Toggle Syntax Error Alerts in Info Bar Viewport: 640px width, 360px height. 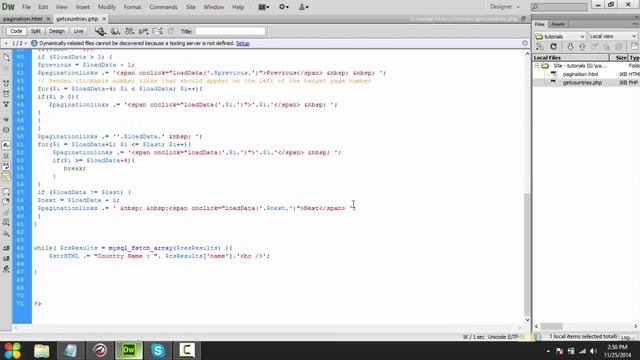[x=6, y=177]
